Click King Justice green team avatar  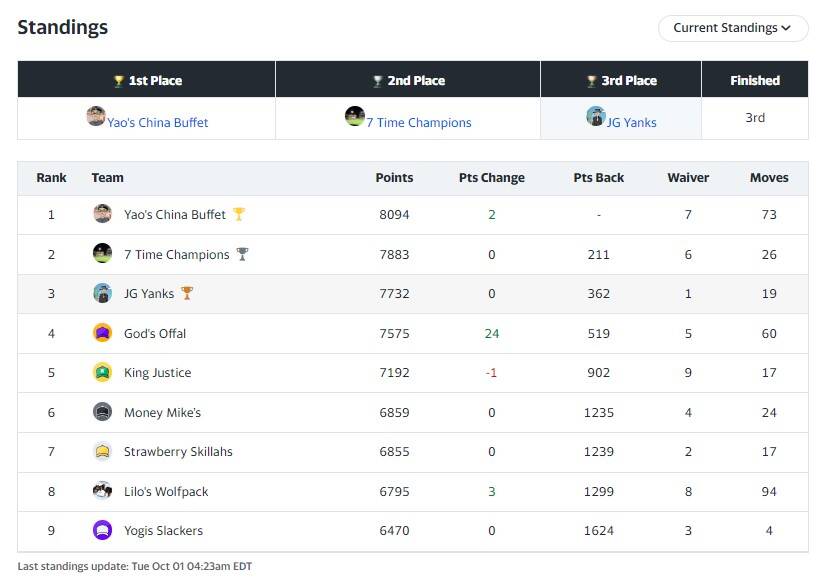[102, 372]
